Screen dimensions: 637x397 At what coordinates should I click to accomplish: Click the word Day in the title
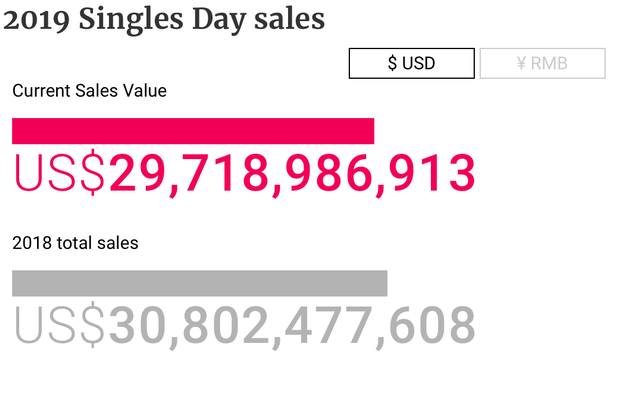[x=219, y=20]
